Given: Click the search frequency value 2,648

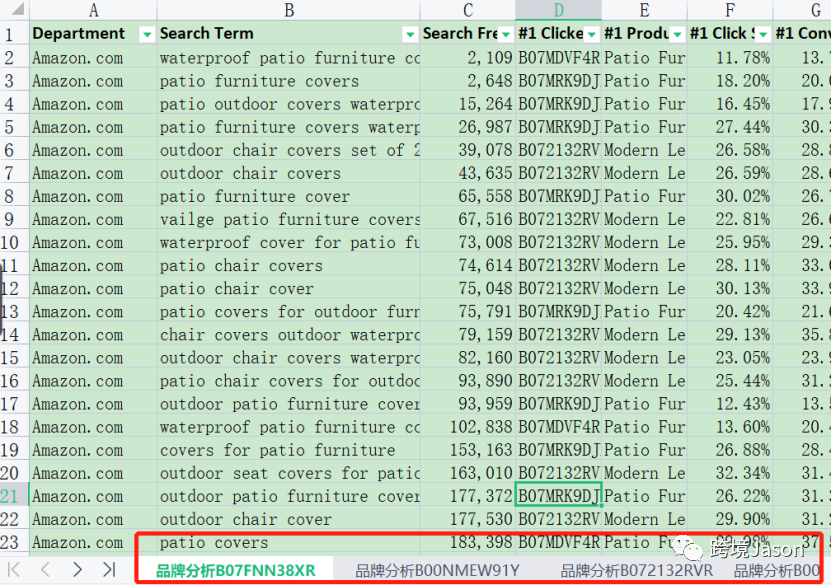Looking at the screenshot, I should tap(490, 81).
